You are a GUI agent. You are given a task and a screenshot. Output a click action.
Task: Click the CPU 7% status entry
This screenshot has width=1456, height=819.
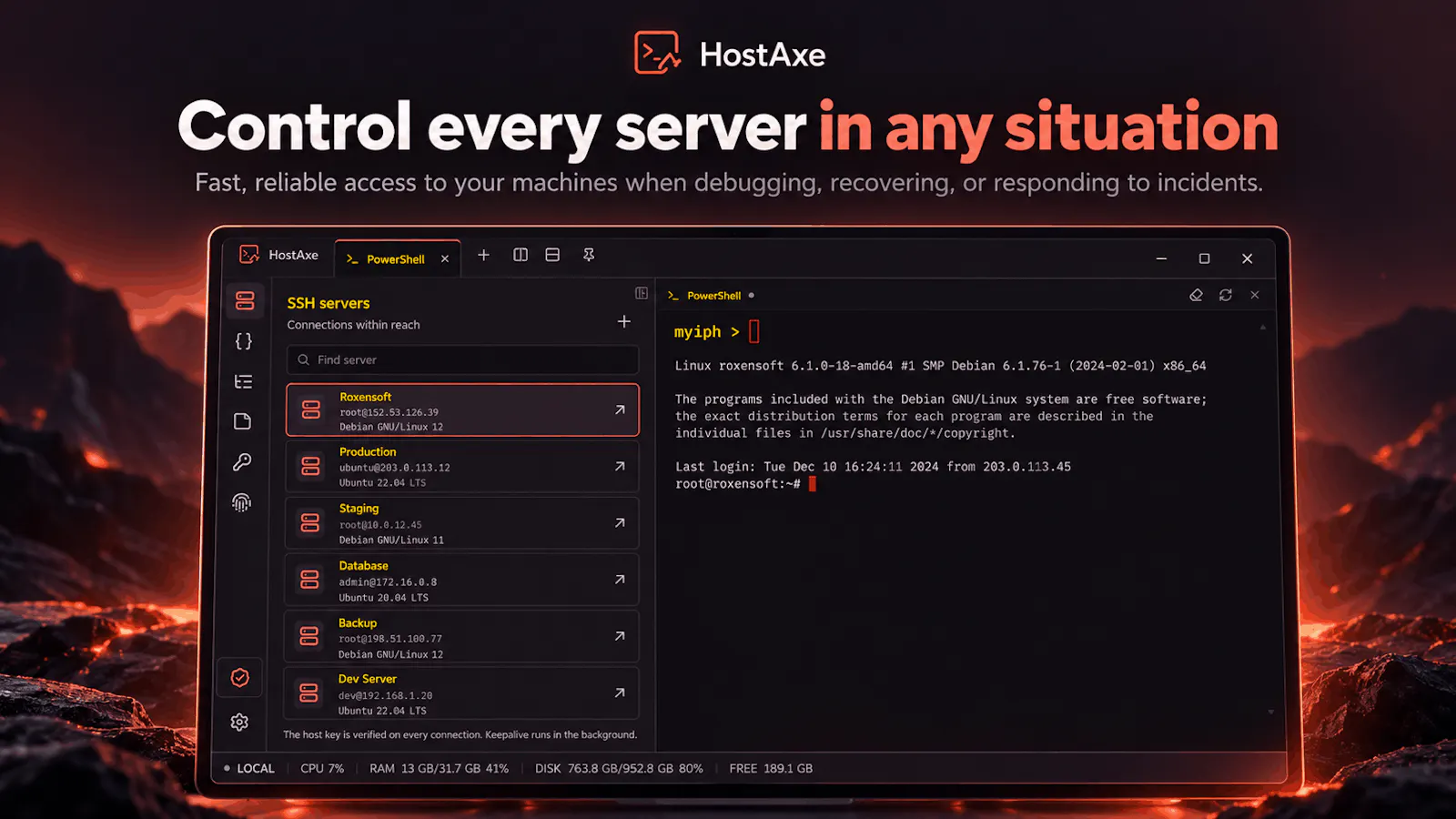pos(322,769)
